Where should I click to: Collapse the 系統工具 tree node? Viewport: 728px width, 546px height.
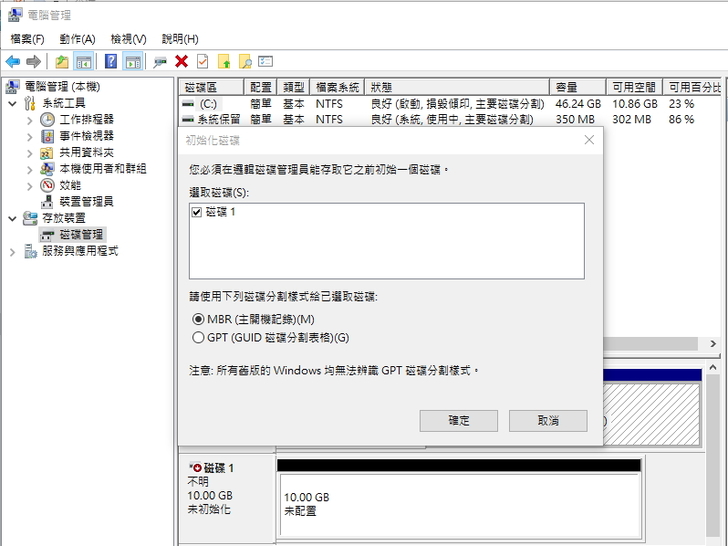[x=13, y=103]
